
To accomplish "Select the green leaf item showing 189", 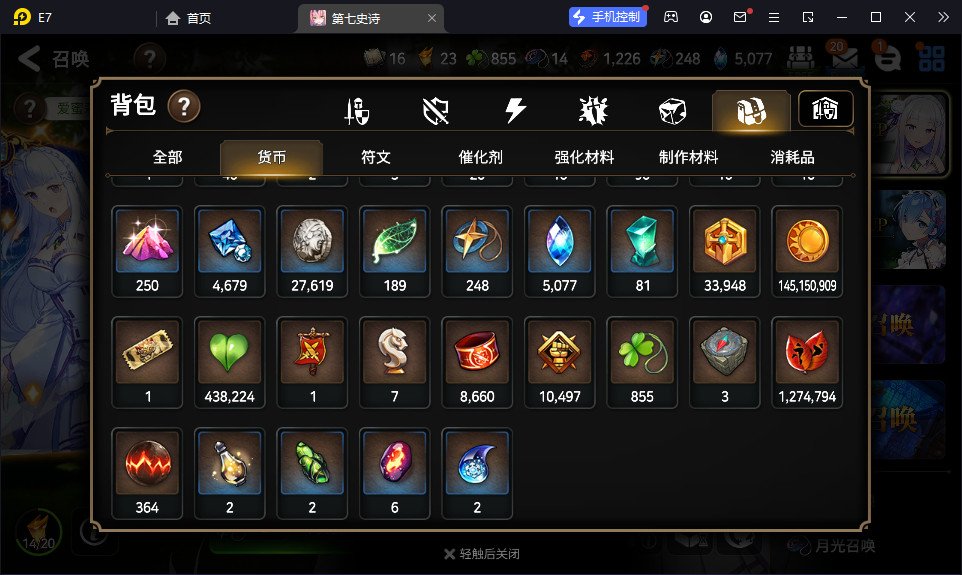I will pyautogui.click(x=394, y=252).
